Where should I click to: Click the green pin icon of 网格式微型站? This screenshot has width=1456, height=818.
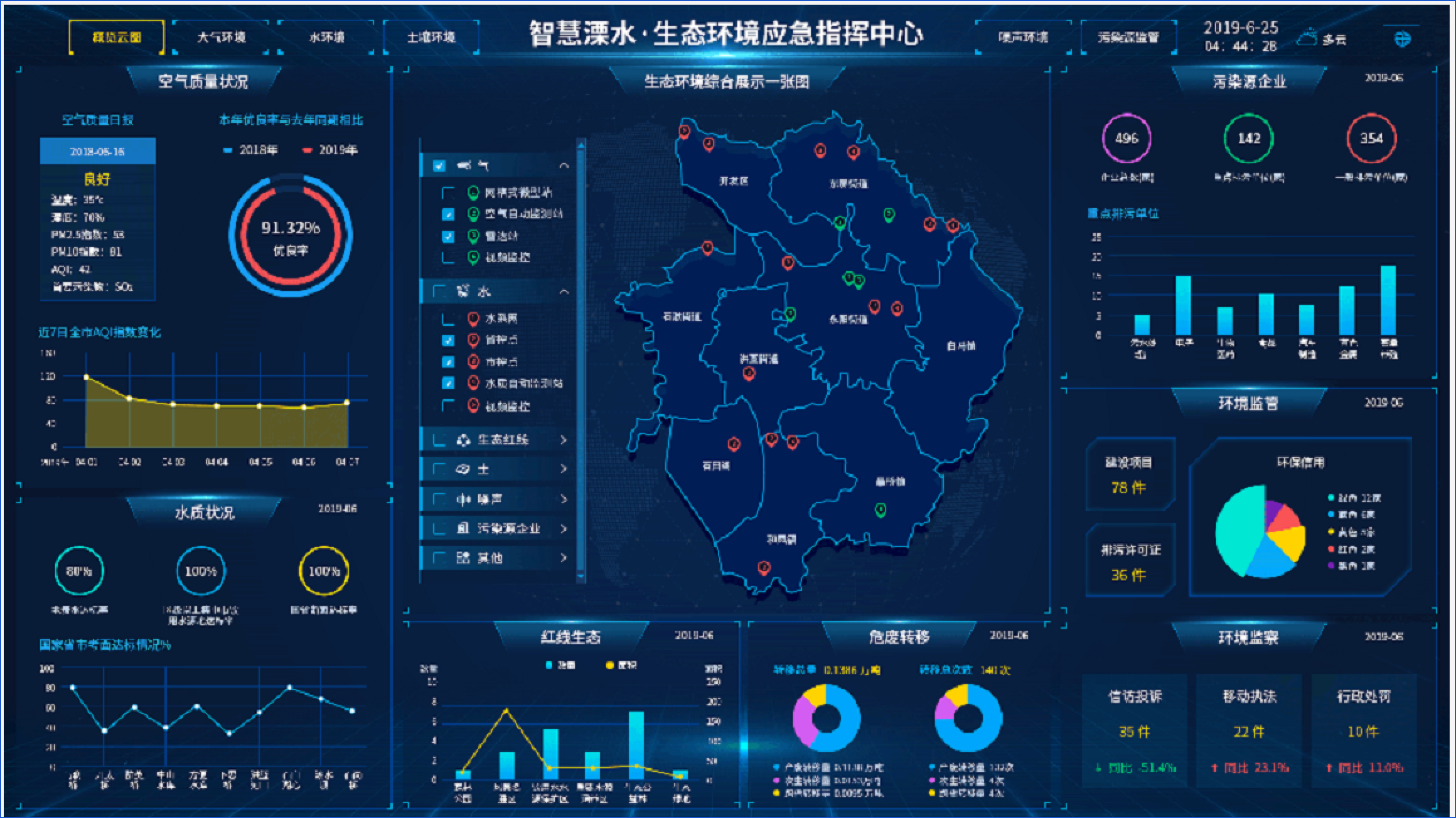[x=474, y=193]
